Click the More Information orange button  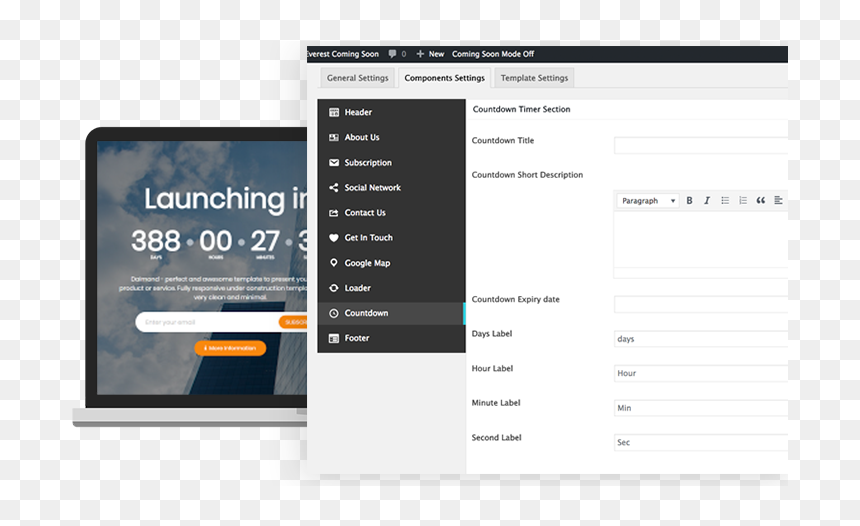pos(230,348)
